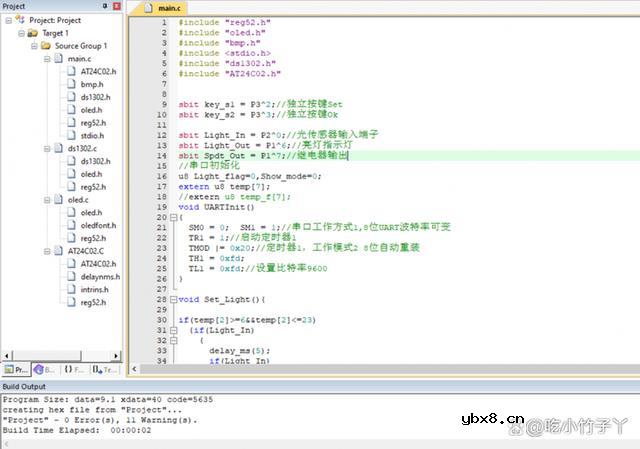The width and height of the screenshot is (640, 449).
Task: Fold the UARTInit function block at line 20
Action: point(173,217)
